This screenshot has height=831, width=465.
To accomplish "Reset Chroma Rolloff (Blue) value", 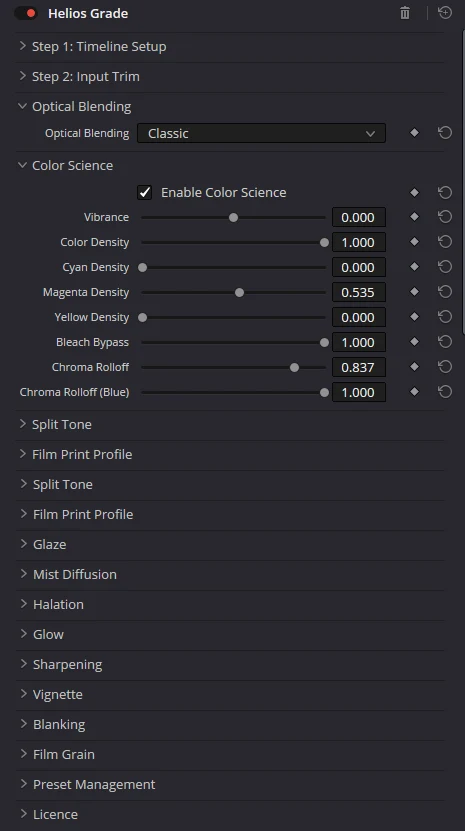I will pos(445,392).
